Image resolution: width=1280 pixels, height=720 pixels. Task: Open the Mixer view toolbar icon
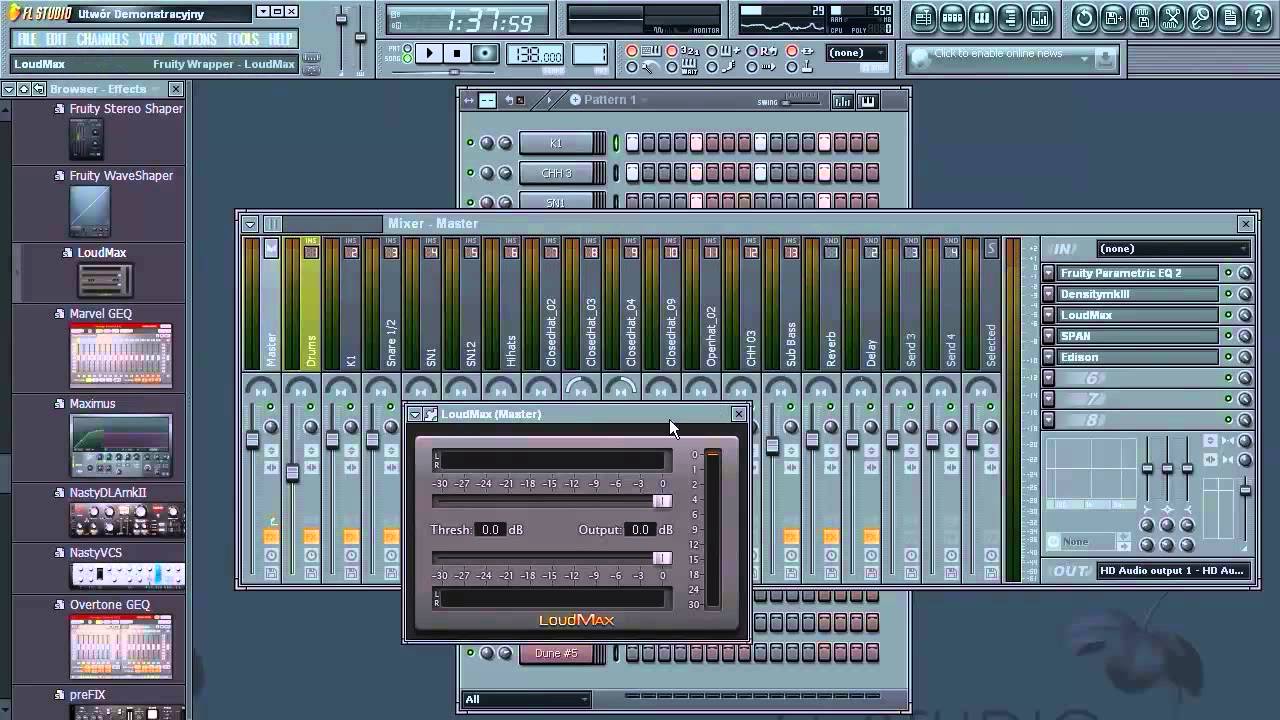coord(1039,17)
